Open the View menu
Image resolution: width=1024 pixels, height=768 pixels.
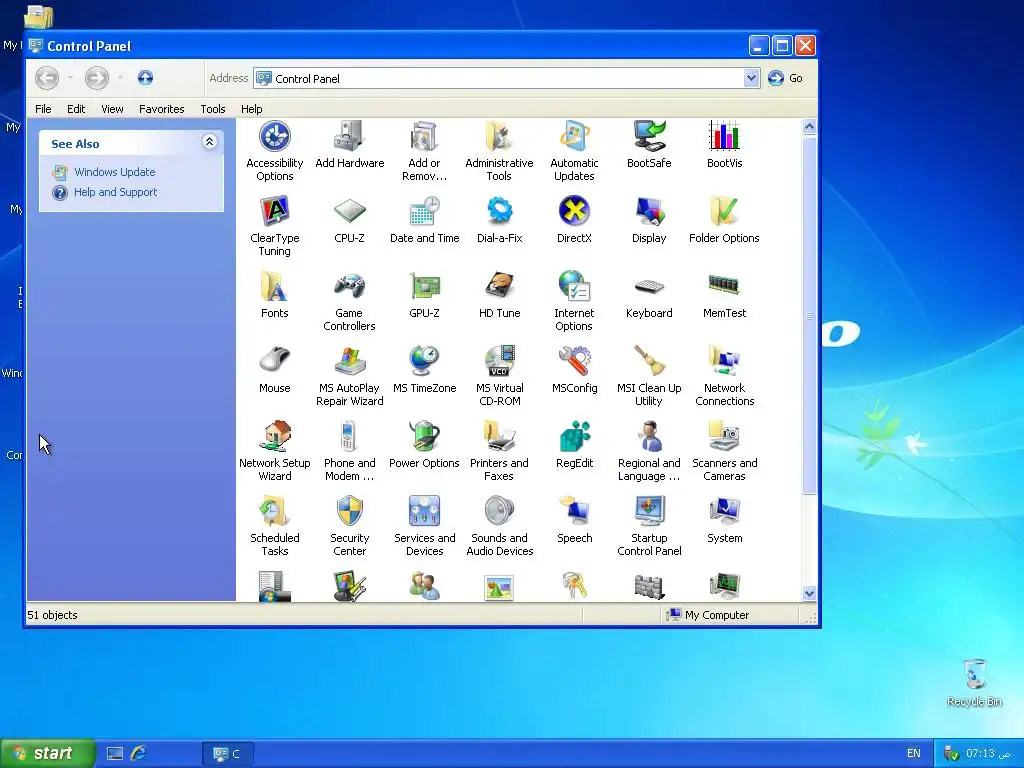tap(112, 109)
